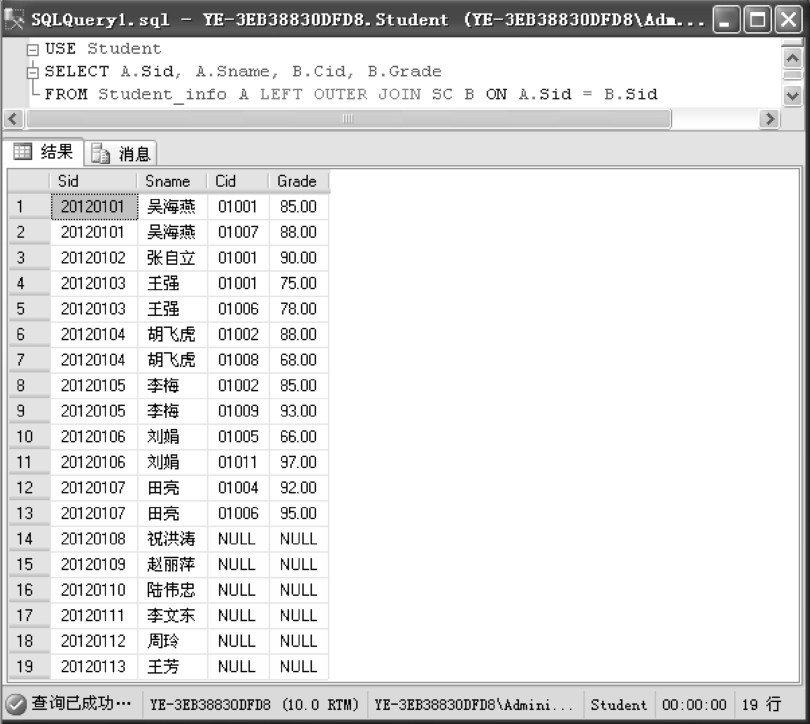Click Grade 93.00 in row 9

coord(299,411)
